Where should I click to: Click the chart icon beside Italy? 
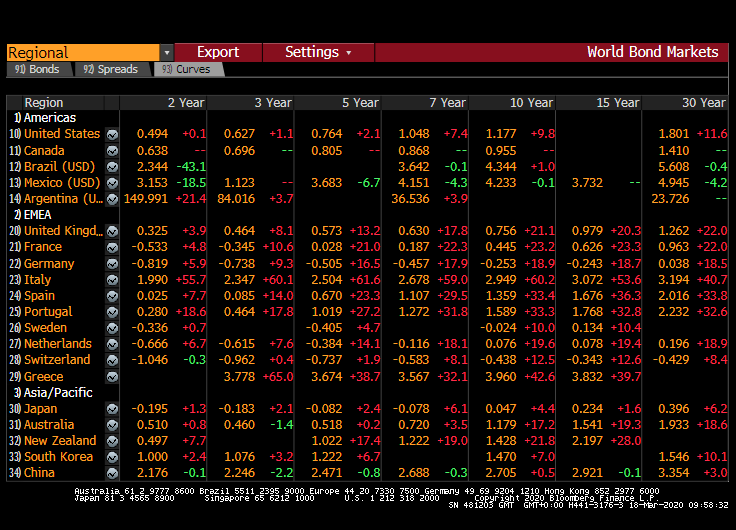[x=112, y=280]
